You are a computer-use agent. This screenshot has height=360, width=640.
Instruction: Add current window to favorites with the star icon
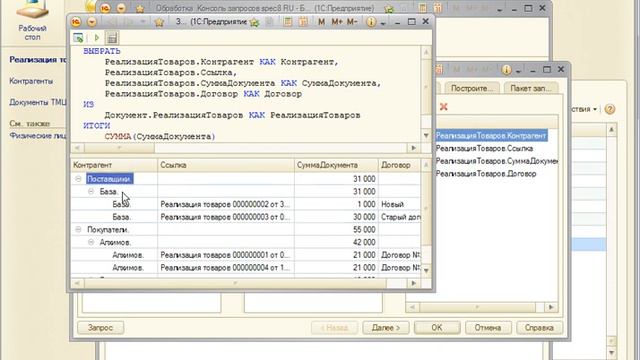click(159, 22)
